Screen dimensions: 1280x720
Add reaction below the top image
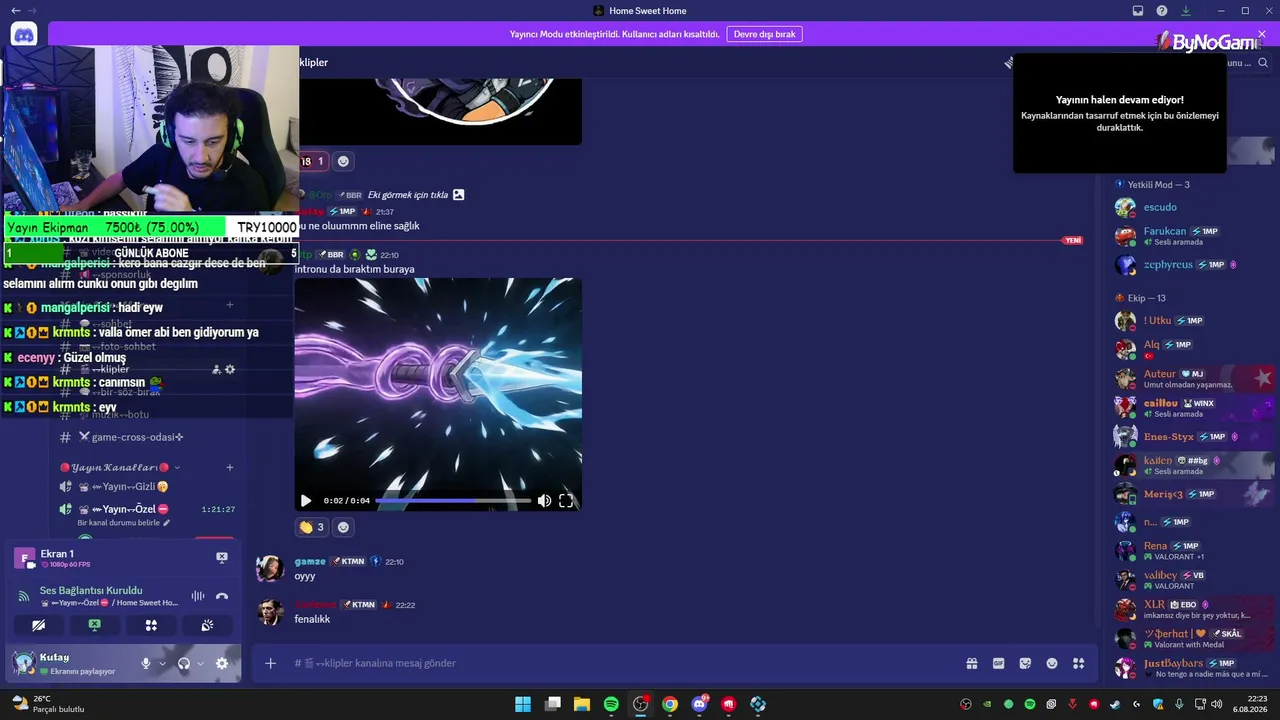pos(343,161)
